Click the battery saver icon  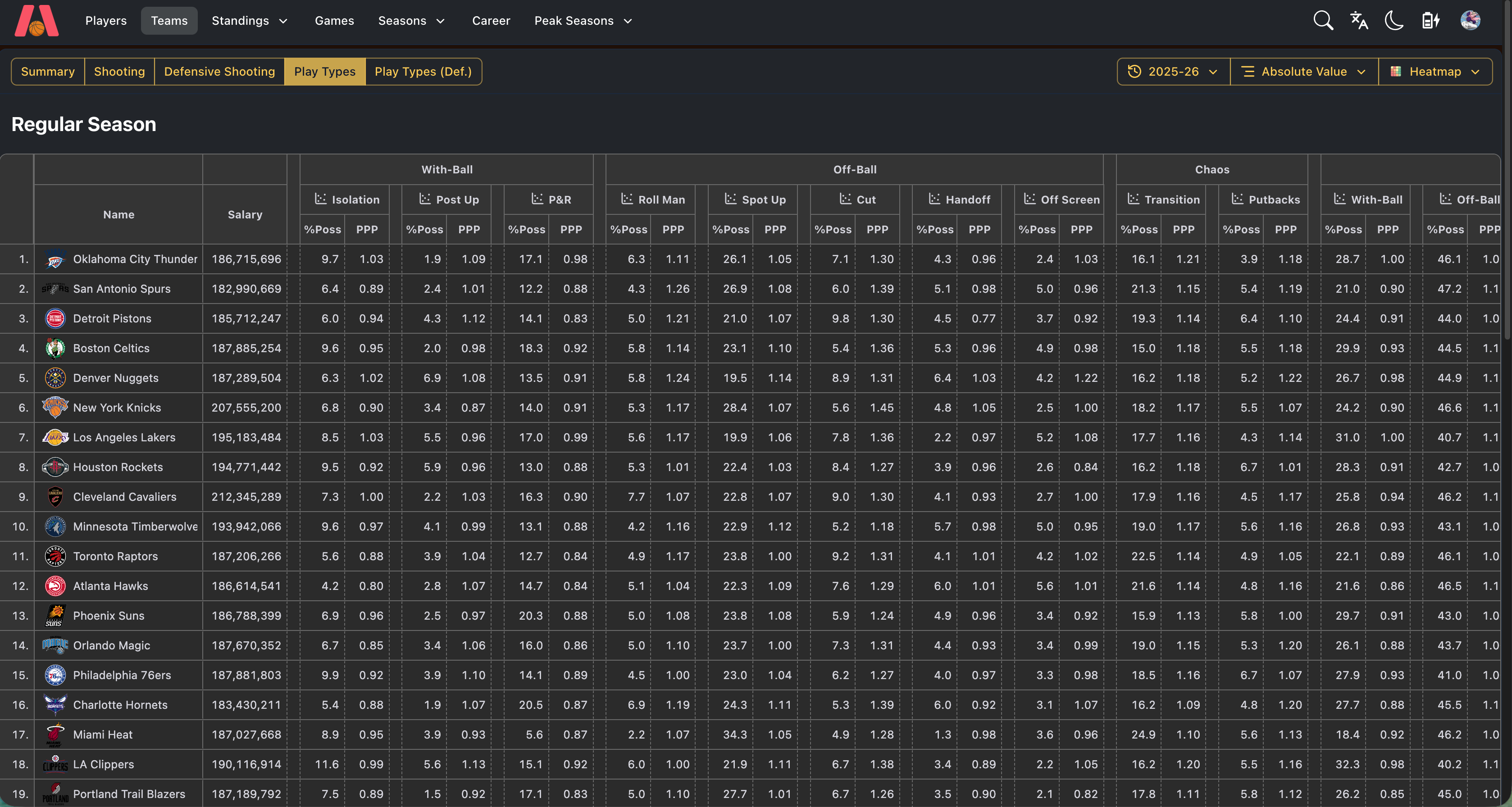coord(1430,21)
